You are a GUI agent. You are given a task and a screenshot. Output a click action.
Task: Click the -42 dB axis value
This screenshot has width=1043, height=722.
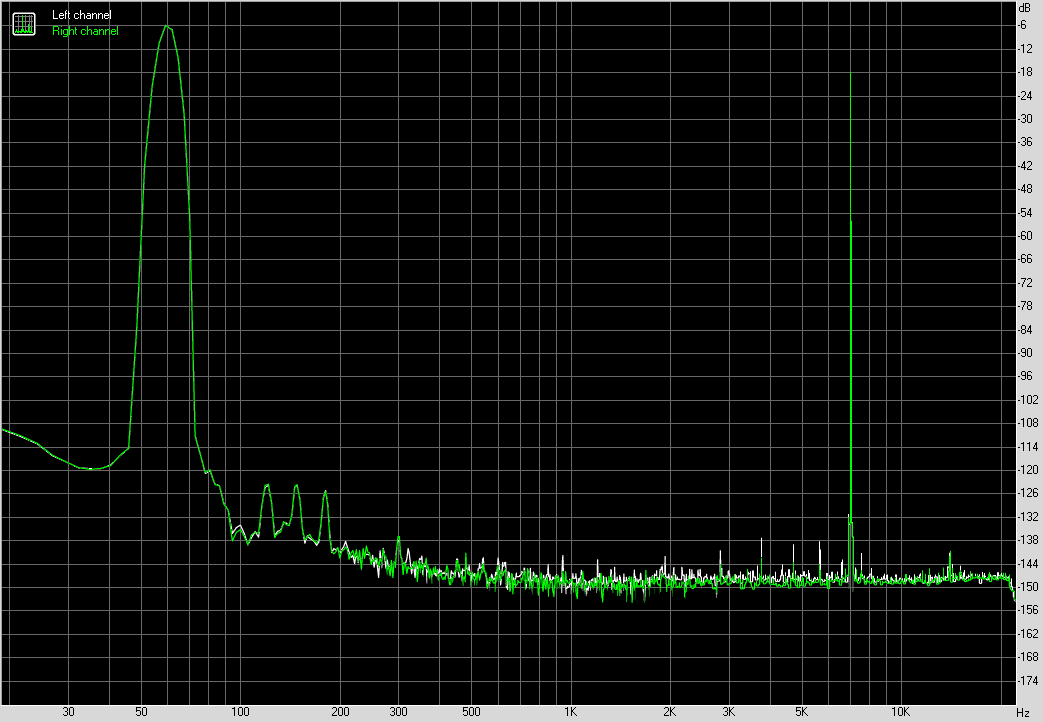[1025, 165]
